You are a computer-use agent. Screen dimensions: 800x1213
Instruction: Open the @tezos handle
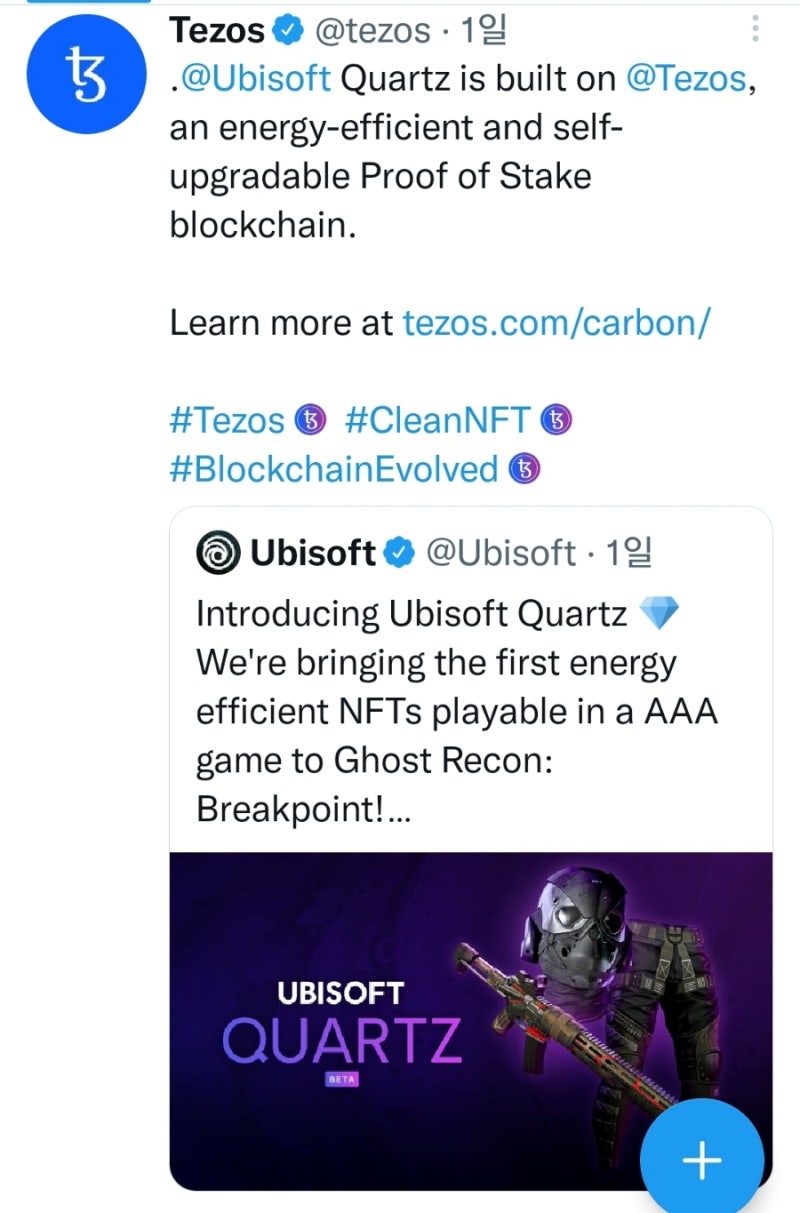pos(374,32)
